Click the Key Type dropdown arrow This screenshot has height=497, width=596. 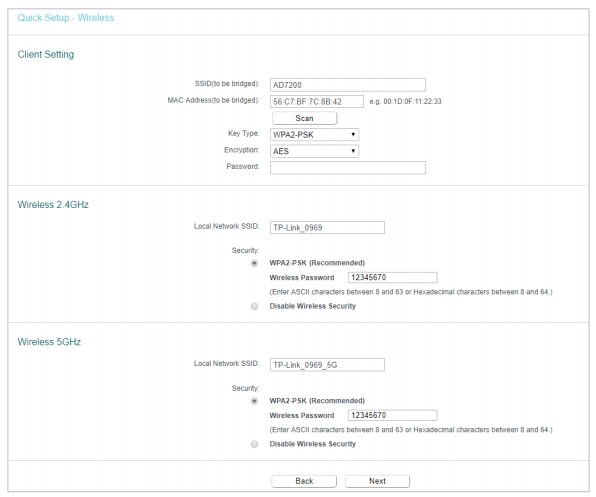[353, 135]
